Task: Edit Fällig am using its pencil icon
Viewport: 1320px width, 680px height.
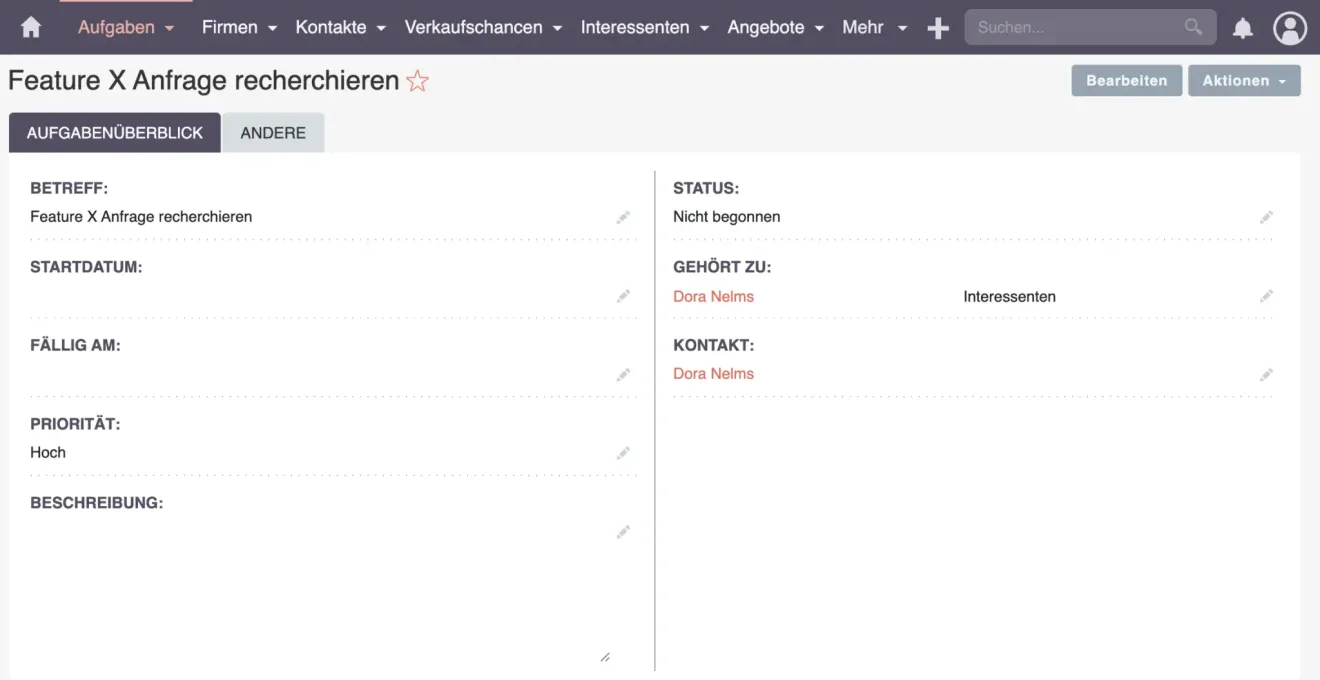Action: (x=623, y=375)
